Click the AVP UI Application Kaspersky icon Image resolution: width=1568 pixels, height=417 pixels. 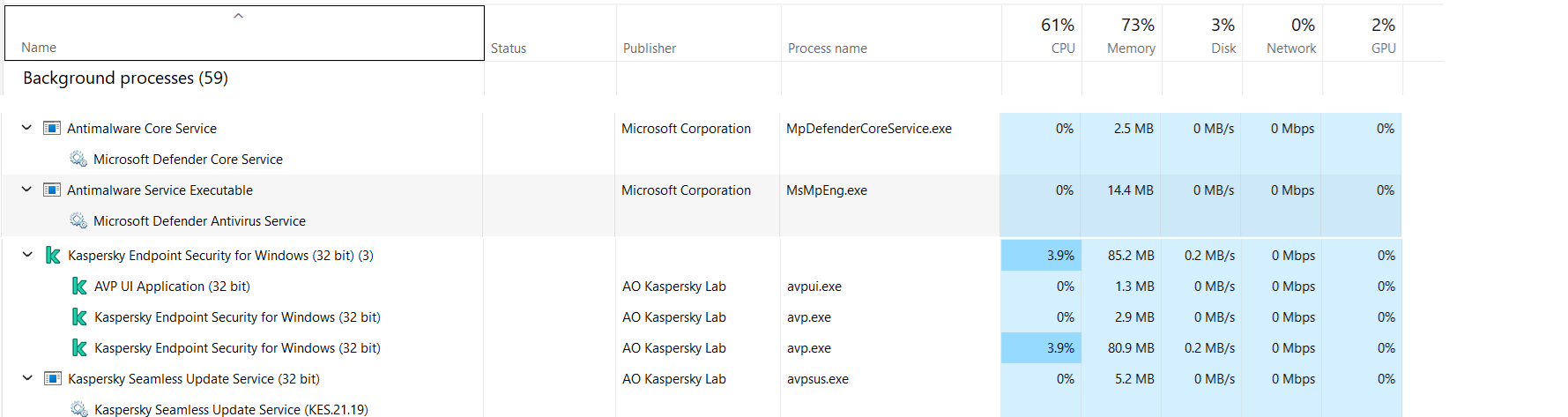point(79,287)
